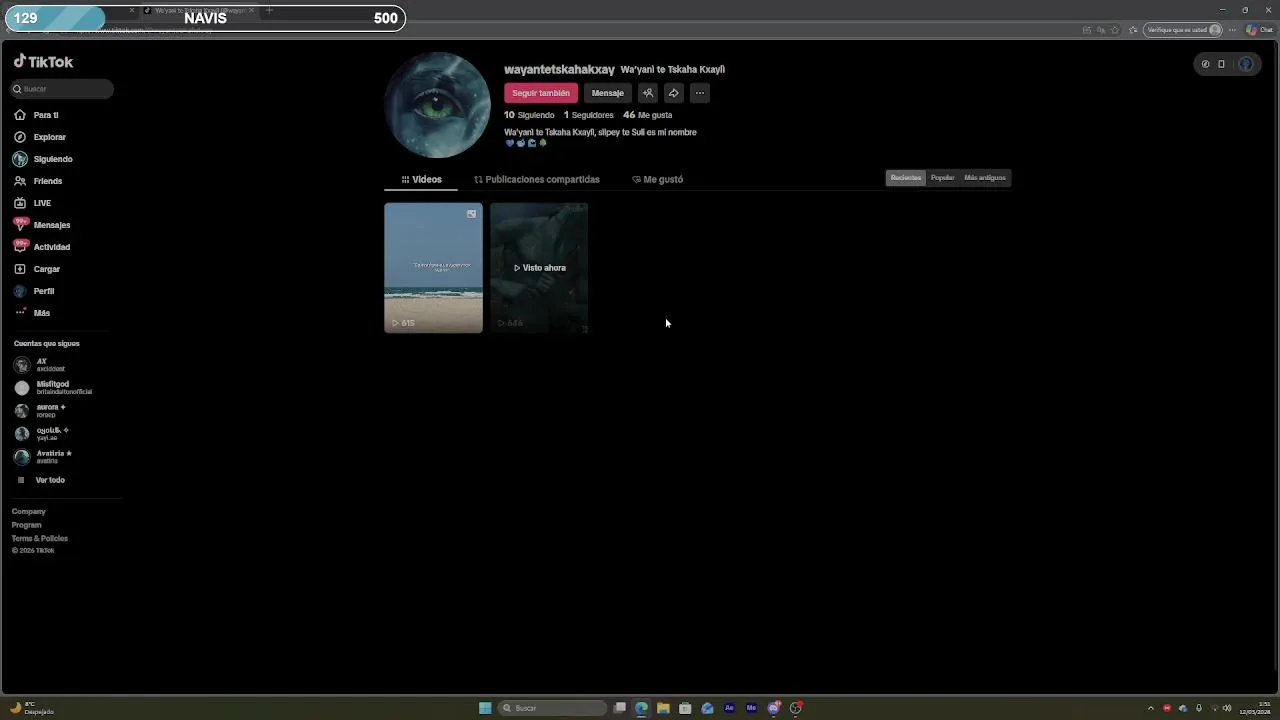Open the TikTok logo home link

[43, 62]
